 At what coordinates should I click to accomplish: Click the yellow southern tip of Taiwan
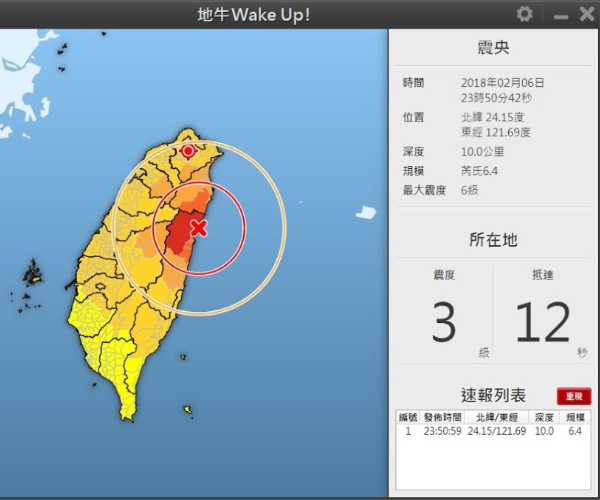click(127, 407)
